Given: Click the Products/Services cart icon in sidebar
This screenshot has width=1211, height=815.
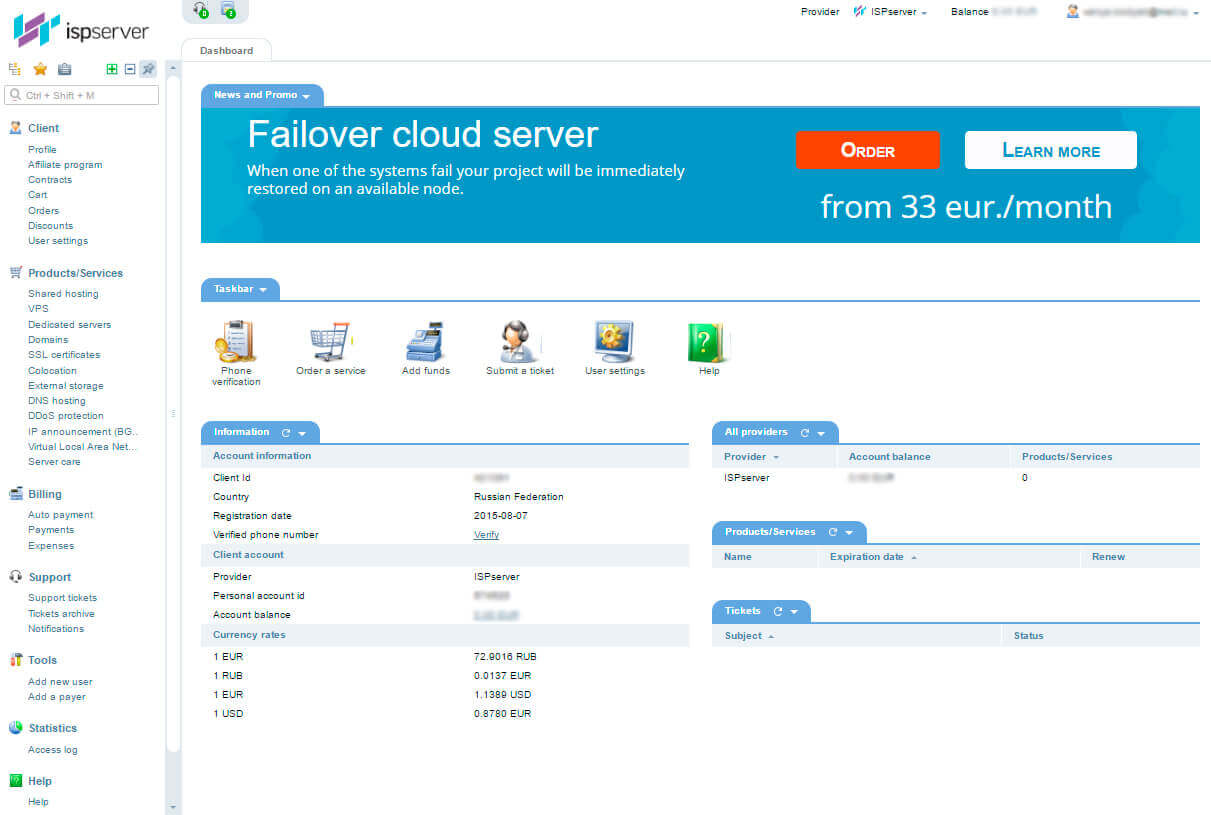Looking at the screenshot, I should [x=16, y=272].
